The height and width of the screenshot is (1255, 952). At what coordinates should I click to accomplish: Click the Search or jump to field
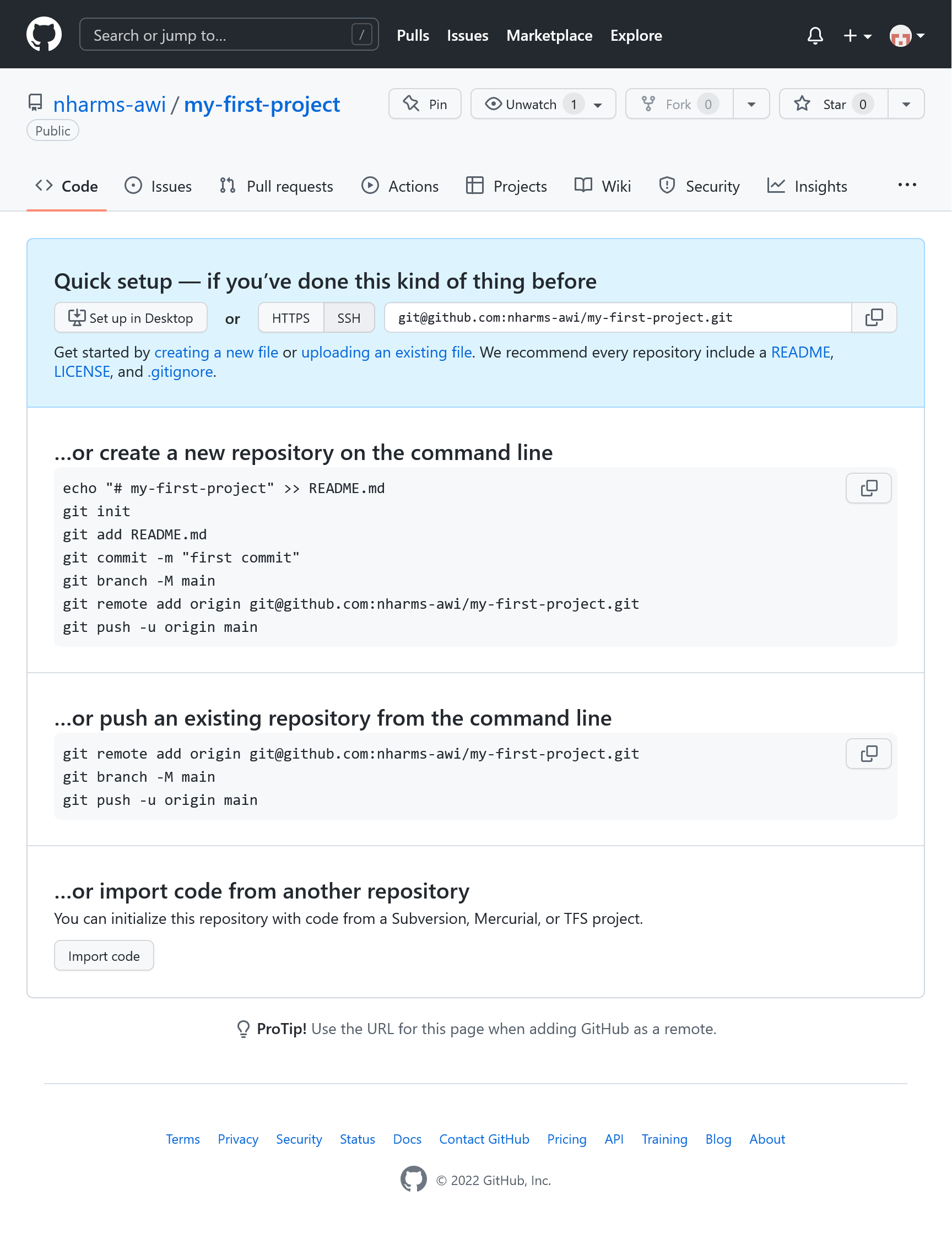point(229,35)
